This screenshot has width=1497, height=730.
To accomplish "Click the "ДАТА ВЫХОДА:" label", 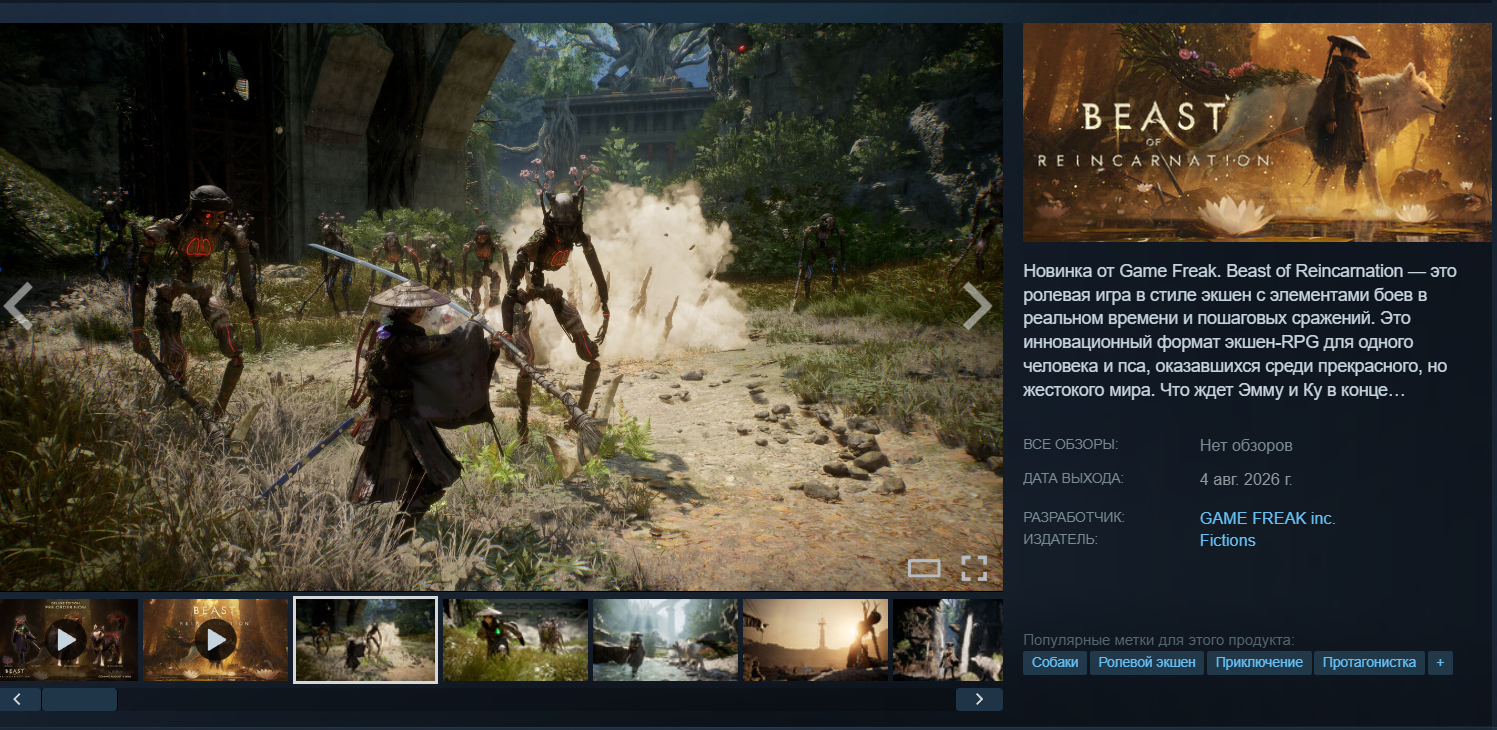I will coord(1073,478).
